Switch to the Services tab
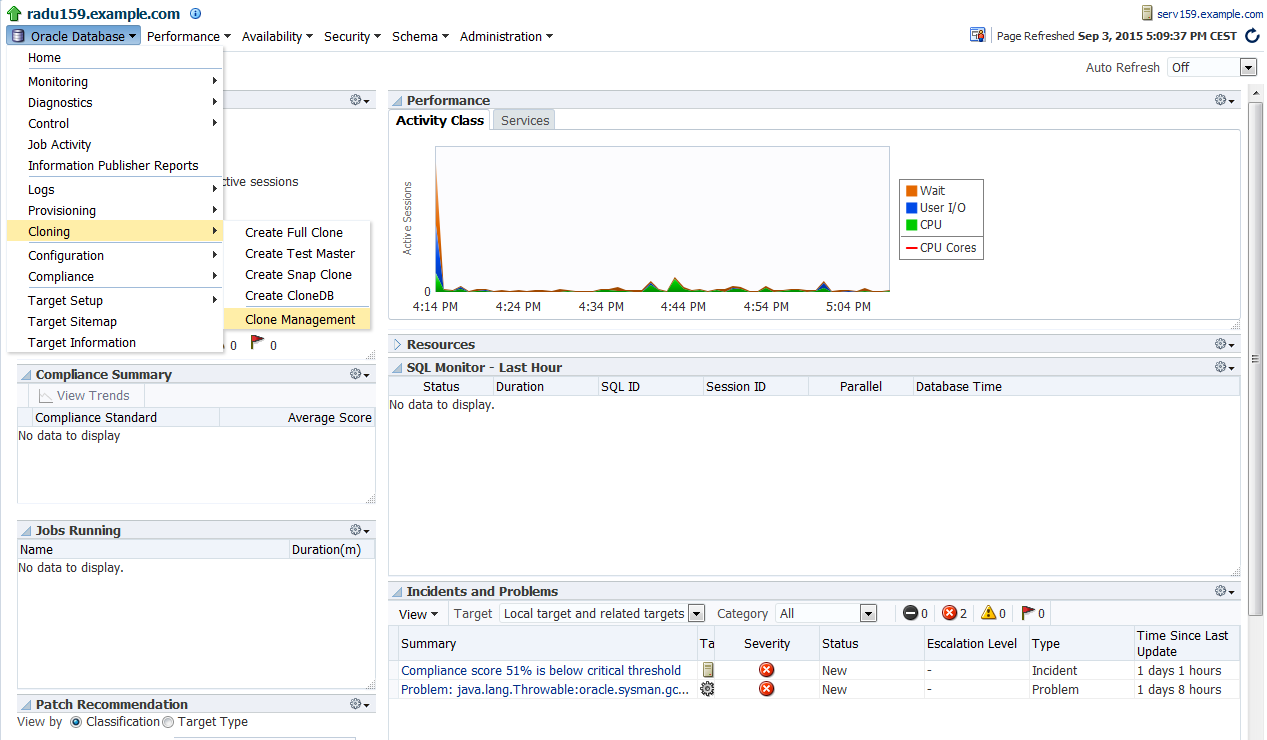The height and width of the screenshot is (740, 1267). (525, 120)
